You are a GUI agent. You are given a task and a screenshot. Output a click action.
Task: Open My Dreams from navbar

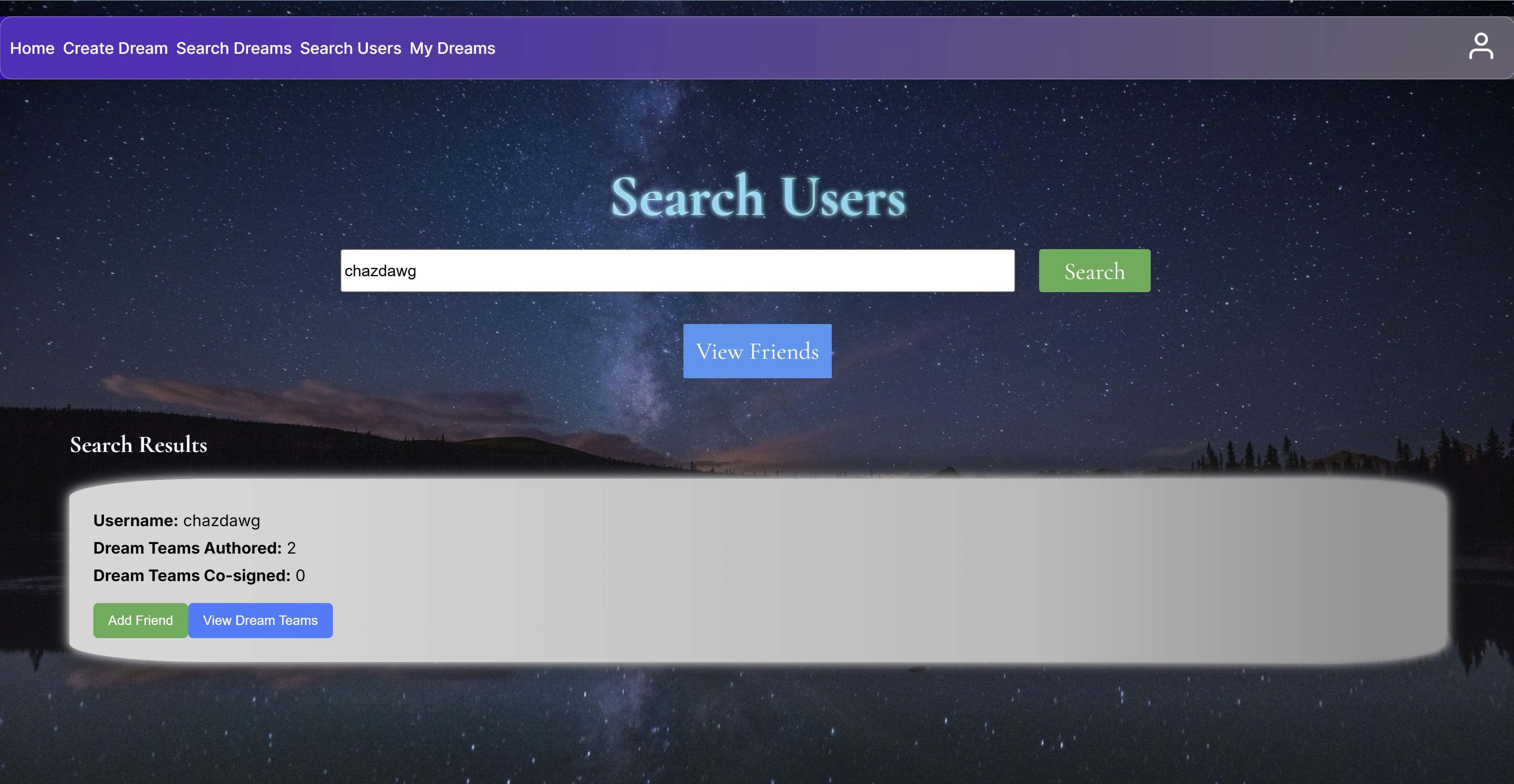[x=452, y=48]
